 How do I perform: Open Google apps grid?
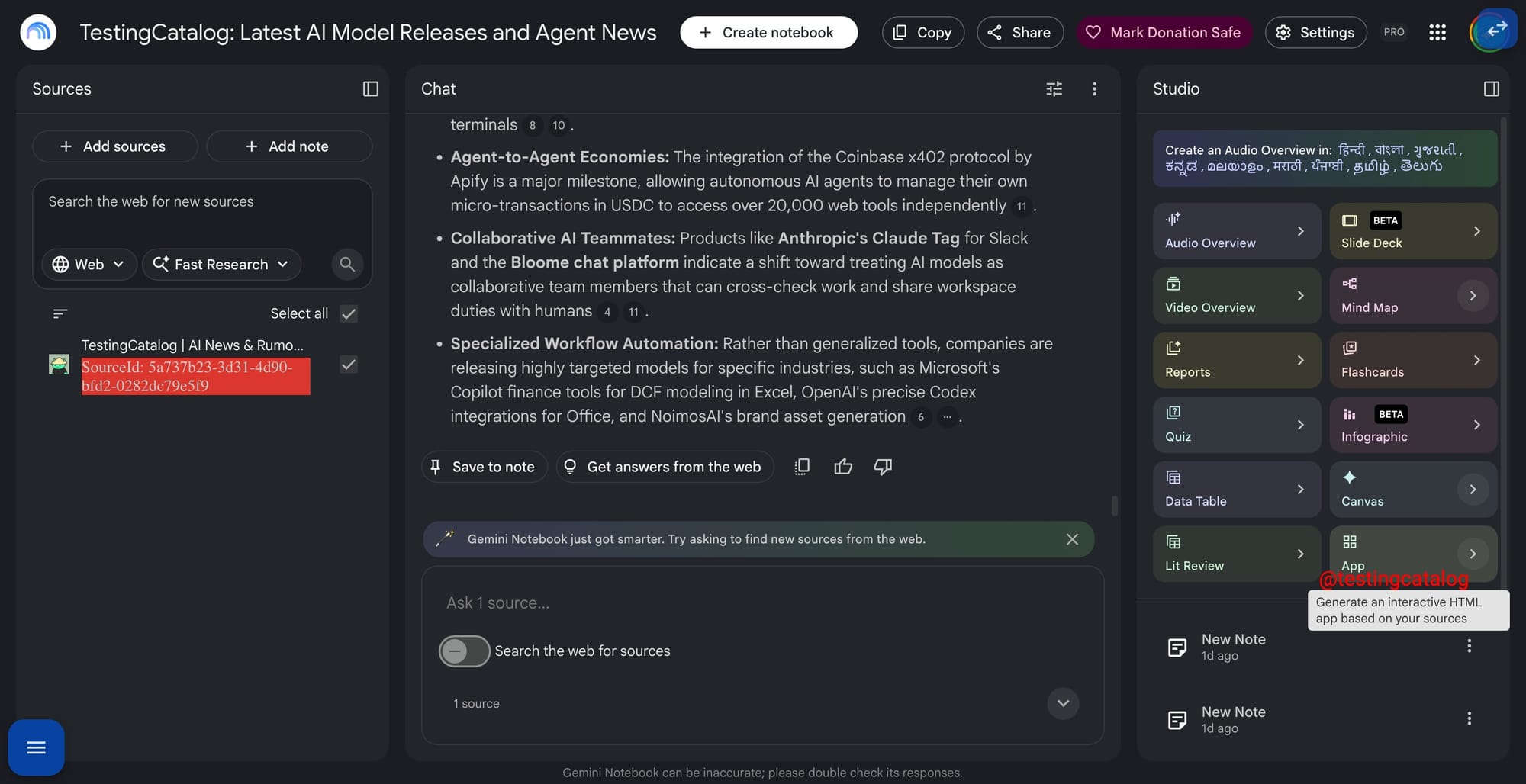click(1437, 32)
